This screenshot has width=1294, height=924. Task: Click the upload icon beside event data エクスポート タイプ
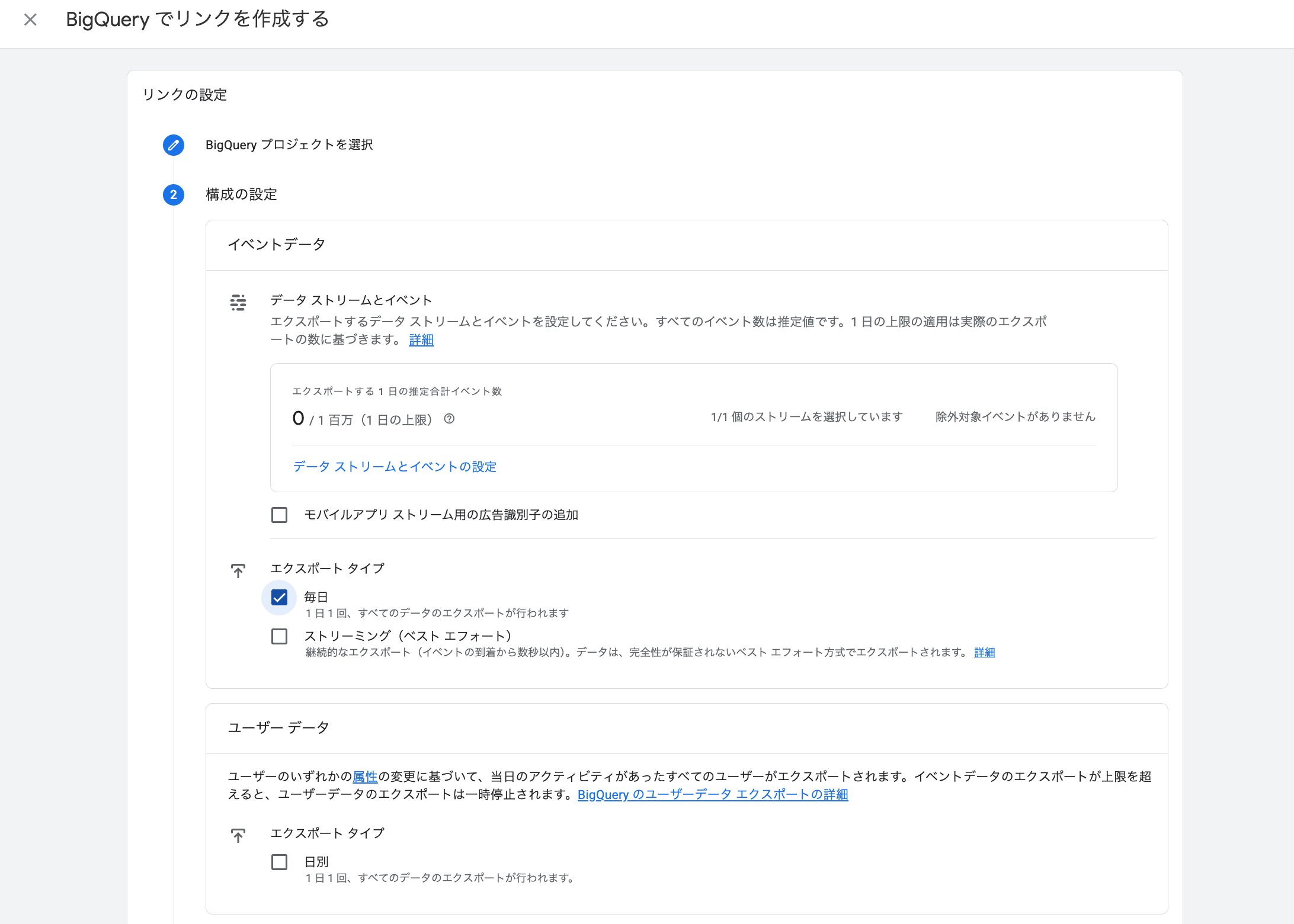[238, 570]
